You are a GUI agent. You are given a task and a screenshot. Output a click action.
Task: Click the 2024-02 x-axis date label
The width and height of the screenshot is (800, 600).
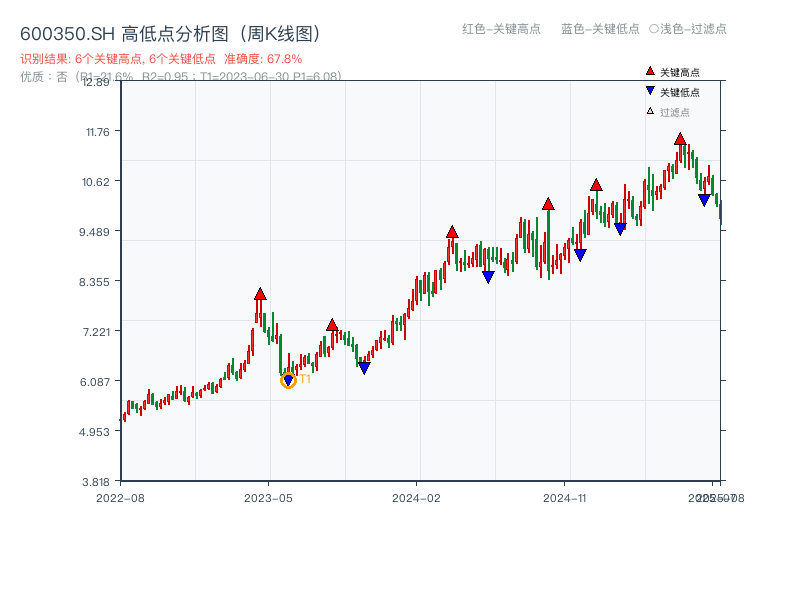tap(416, 498)
